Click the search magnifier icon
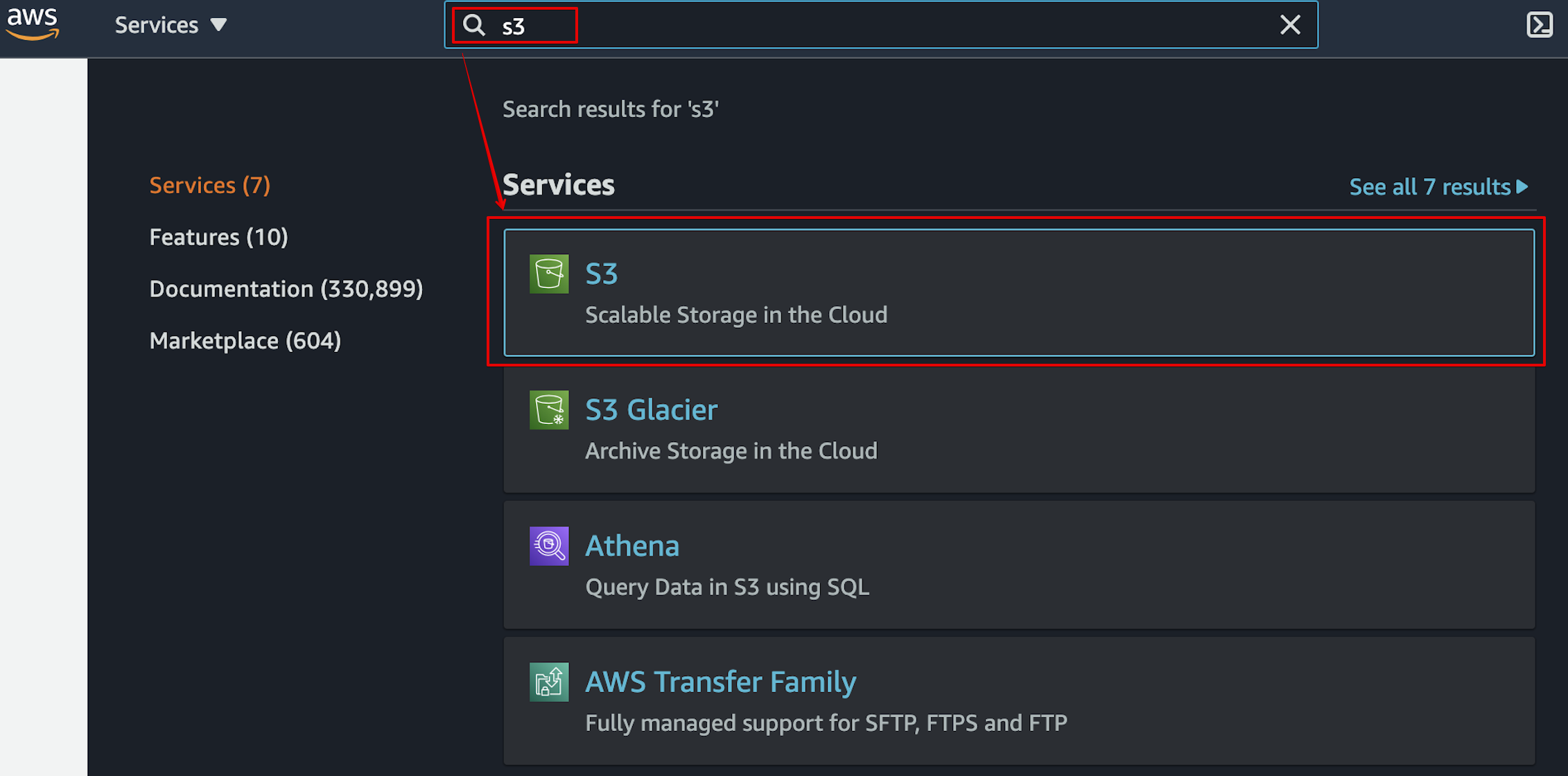Image resolution: width=1568 pixels, height=776 pixels. [x=474, y=25]
